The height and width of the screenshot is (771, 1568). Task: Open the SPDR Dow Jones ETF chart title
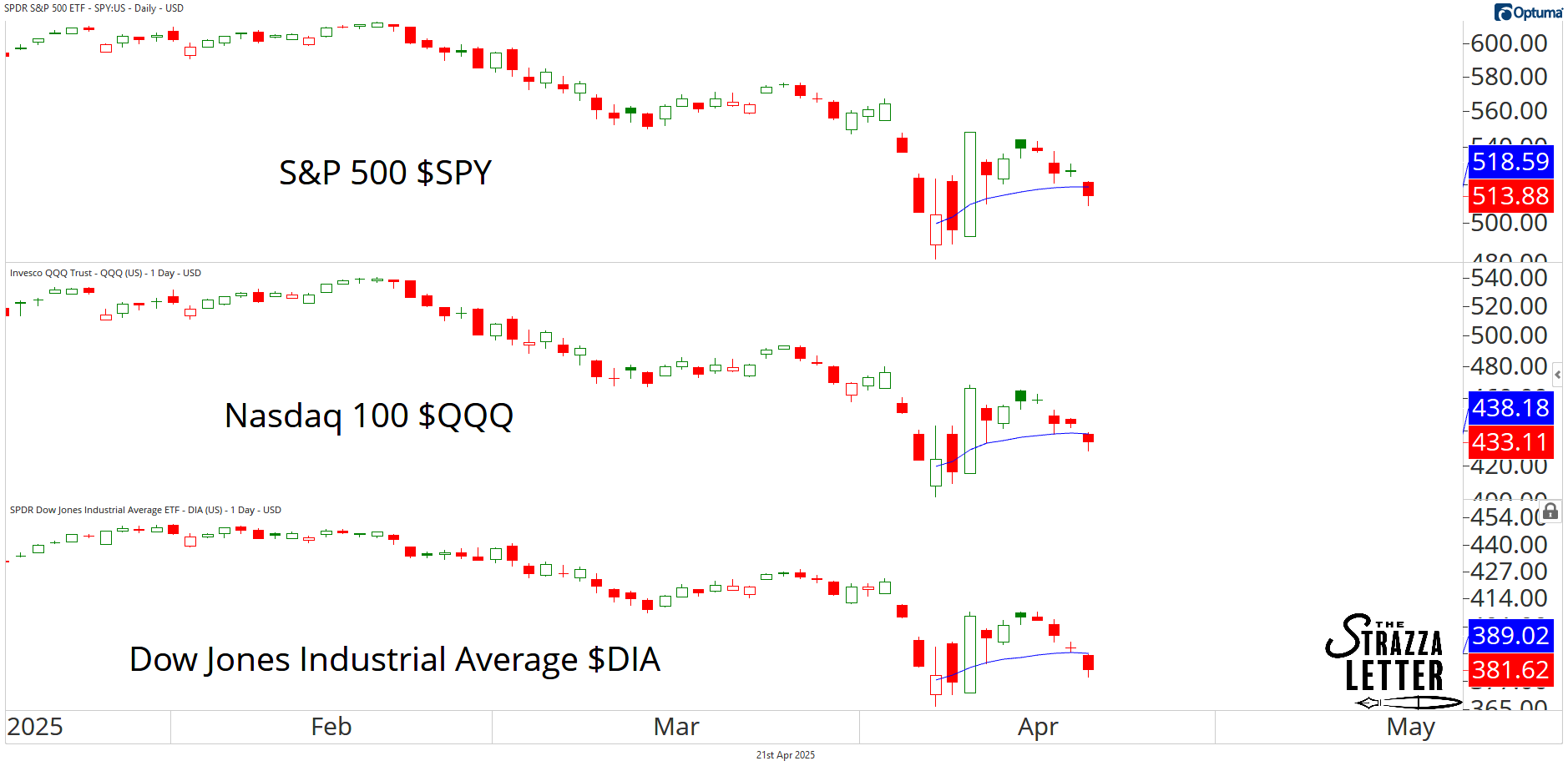tap(145, 510)
